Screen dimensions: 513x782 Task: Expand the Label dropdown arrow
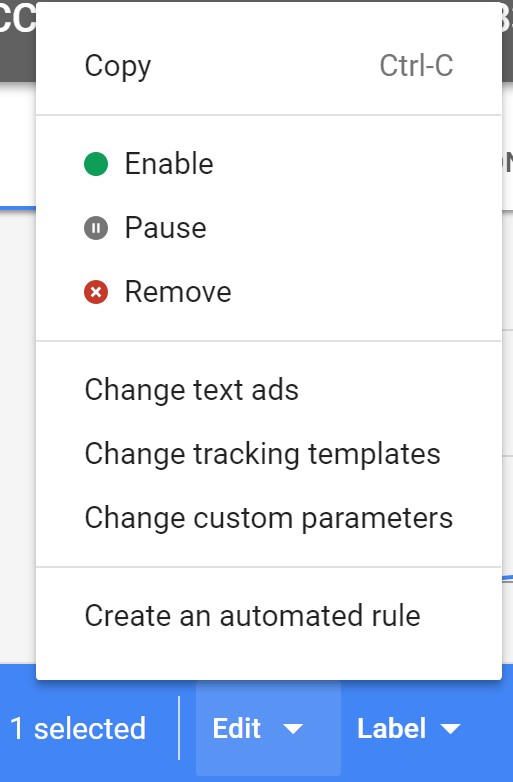click(x=450, y=729)
